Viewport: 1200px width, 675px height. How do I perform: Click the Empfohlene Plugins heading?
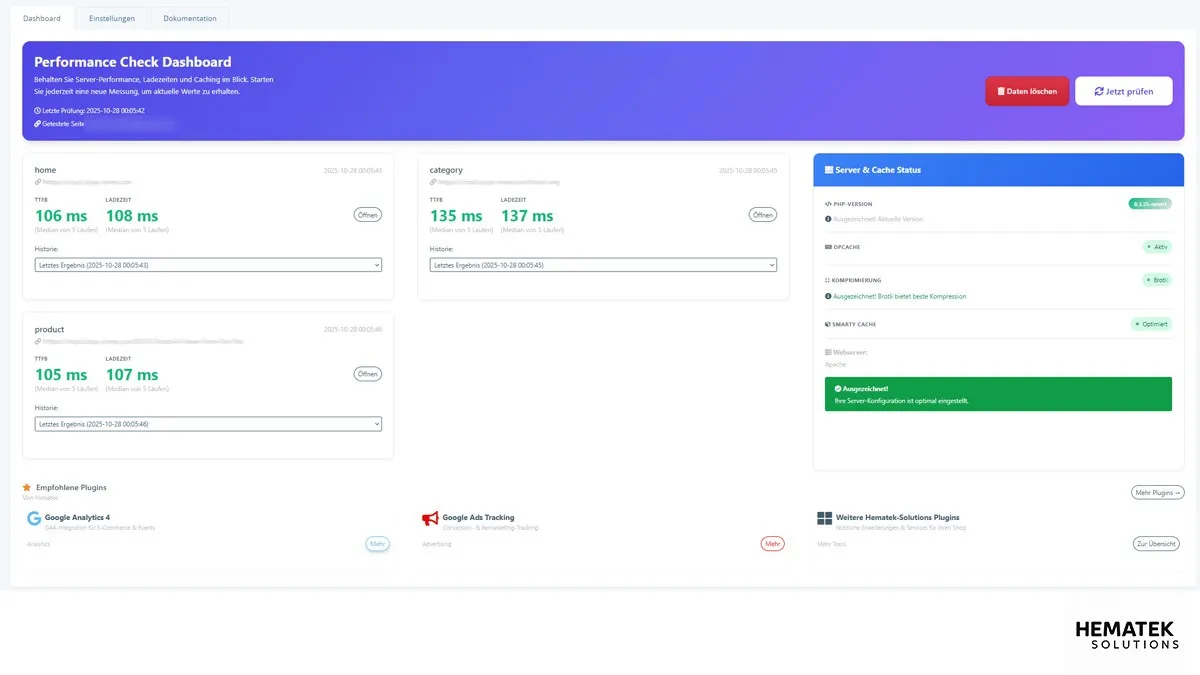click(x=71, y=488)
